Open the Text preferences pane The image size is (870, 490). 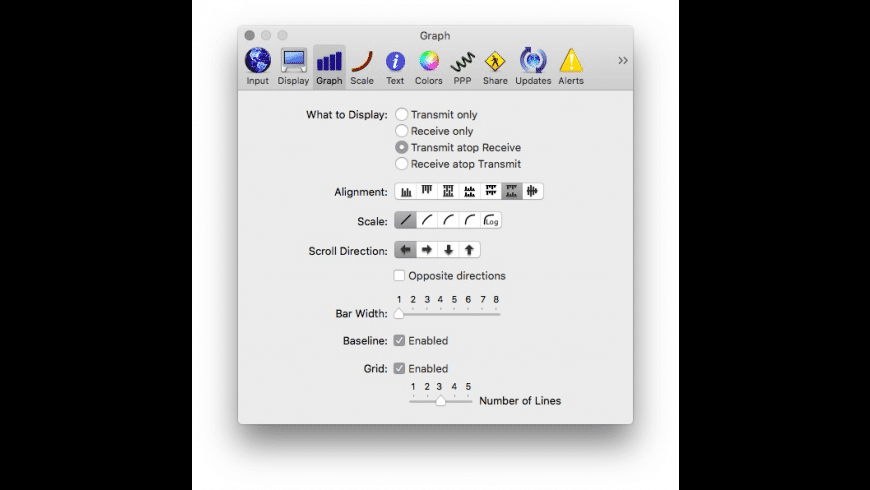coord(395,67)
